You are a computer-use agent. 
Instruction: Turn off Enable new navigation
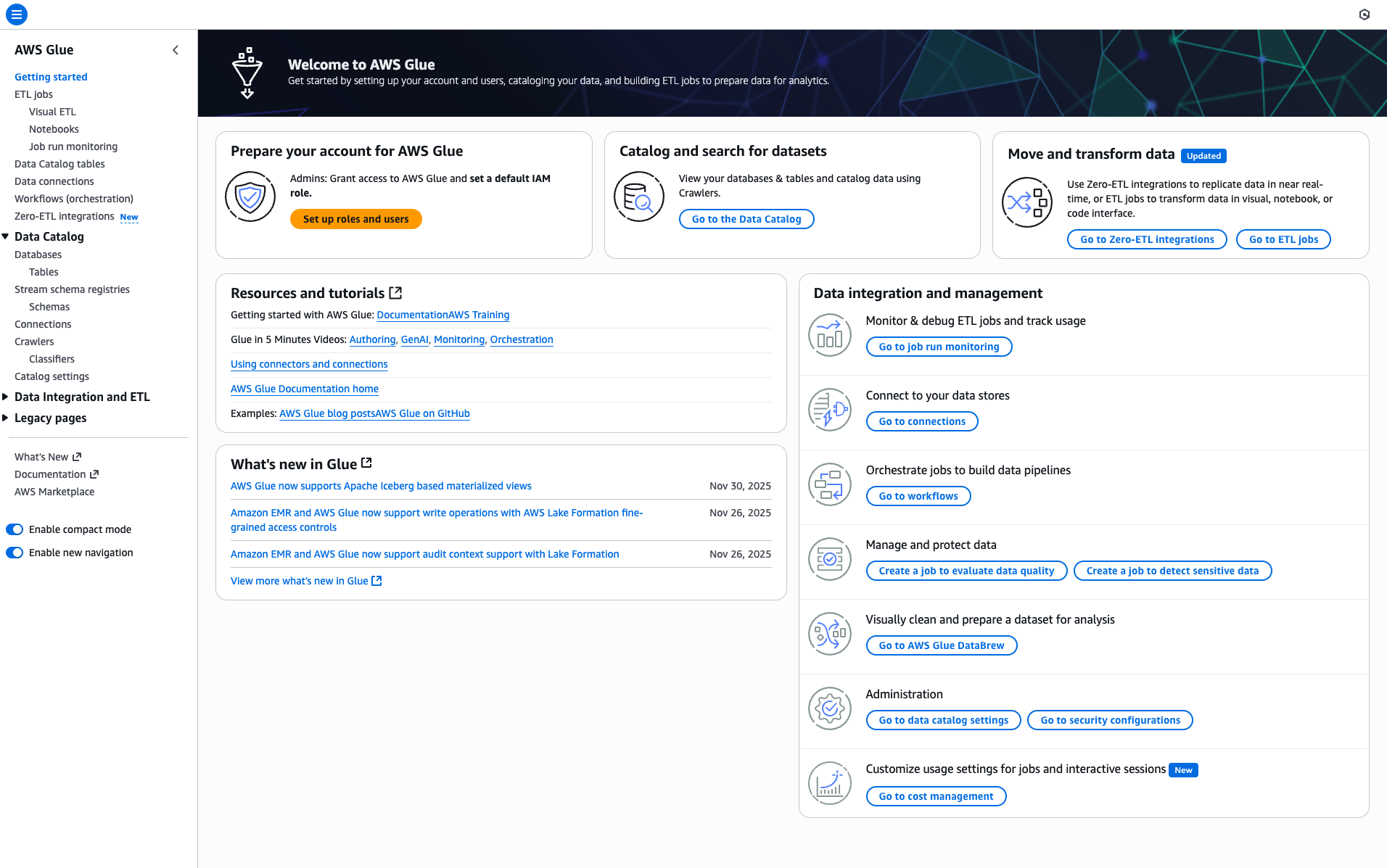tap(15, 552)
